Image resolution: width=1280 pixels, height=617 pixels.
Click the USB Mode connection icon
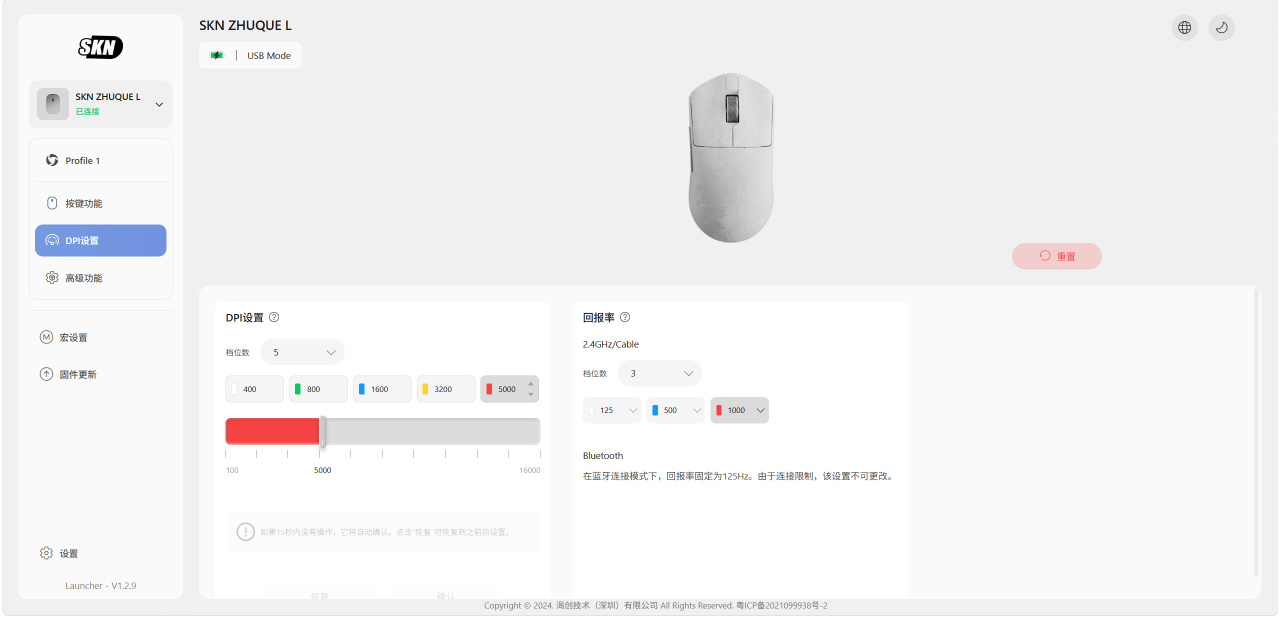coord(217,55)
